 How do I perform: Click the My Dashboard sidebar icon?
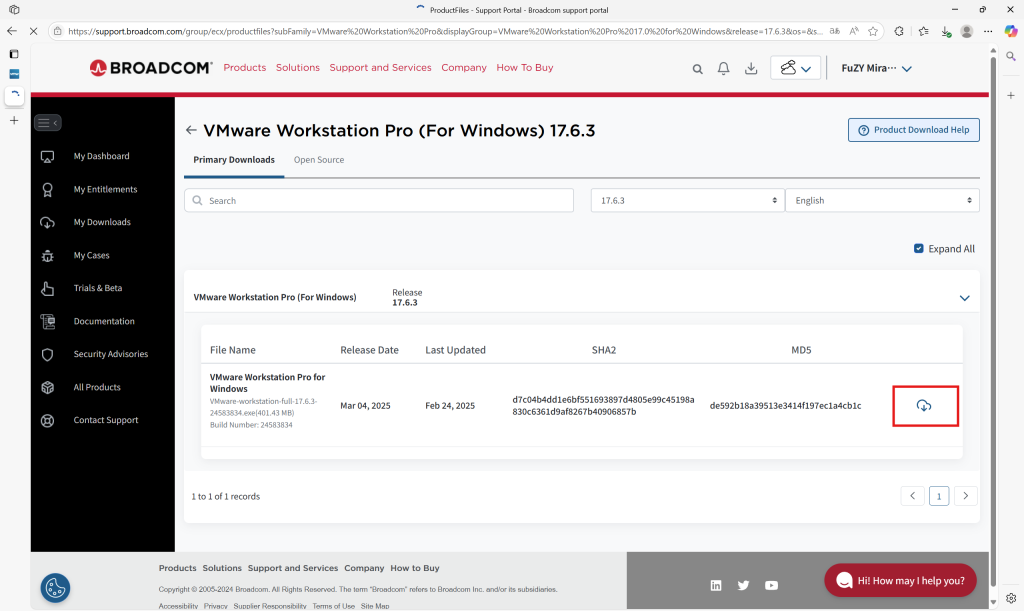pyautogui.click(x=48, y=157)
